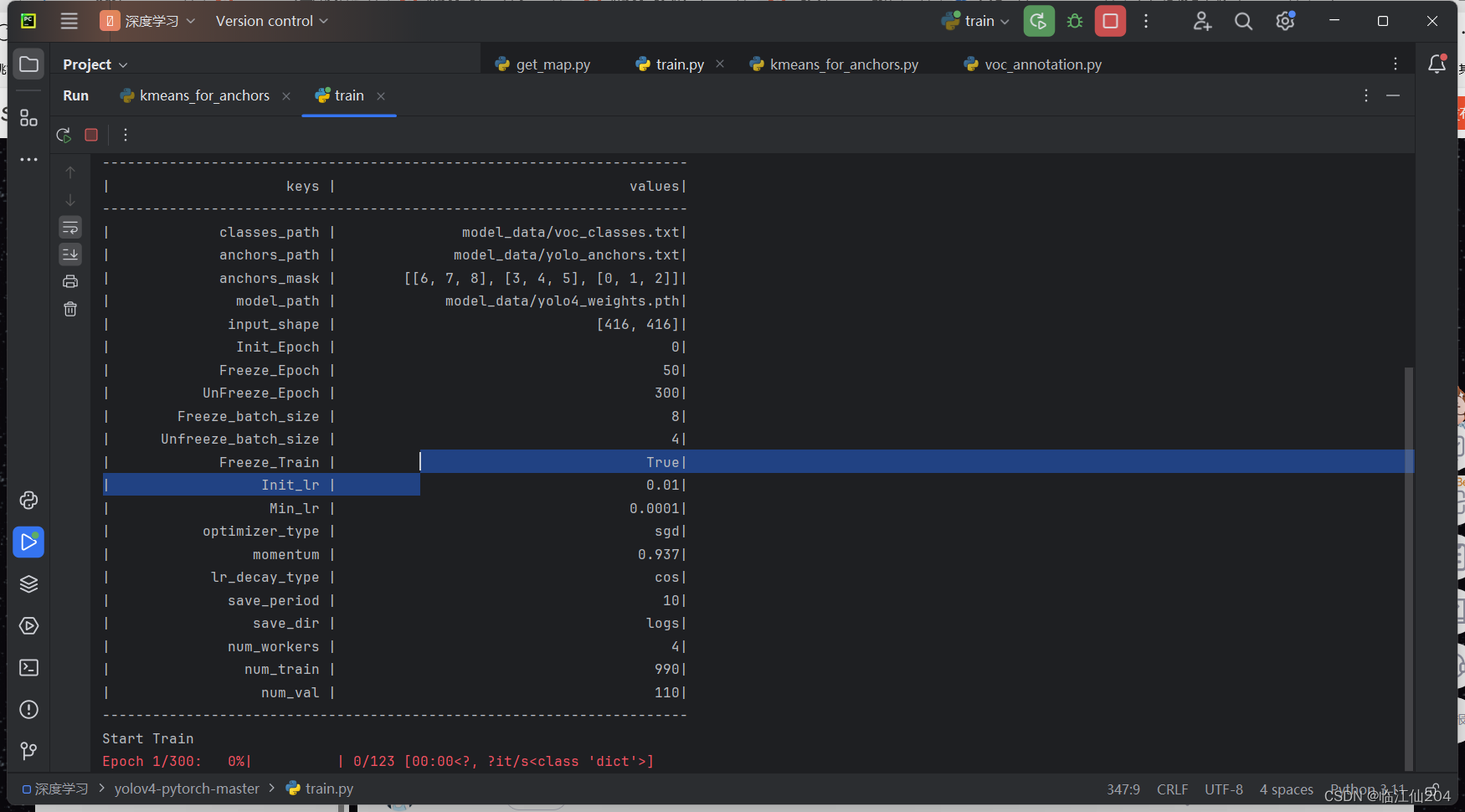The height and width of the screenshot is (812, 1465).
Task: Open the Run tool window
Action: [x=28, y=542]
